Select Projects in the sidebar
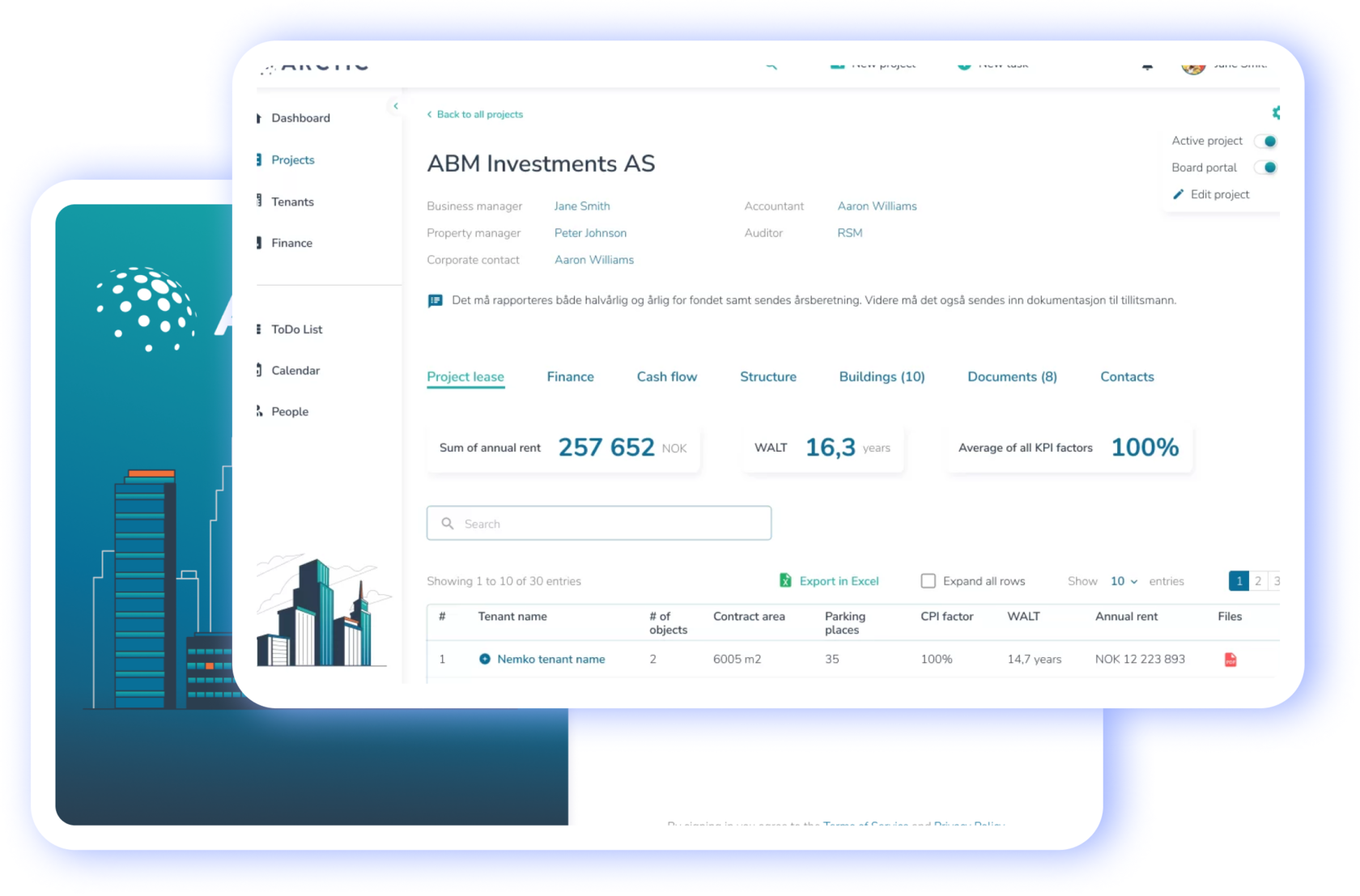The width and height of the screenshot is (1360, 896). click(x=292, y=160)
